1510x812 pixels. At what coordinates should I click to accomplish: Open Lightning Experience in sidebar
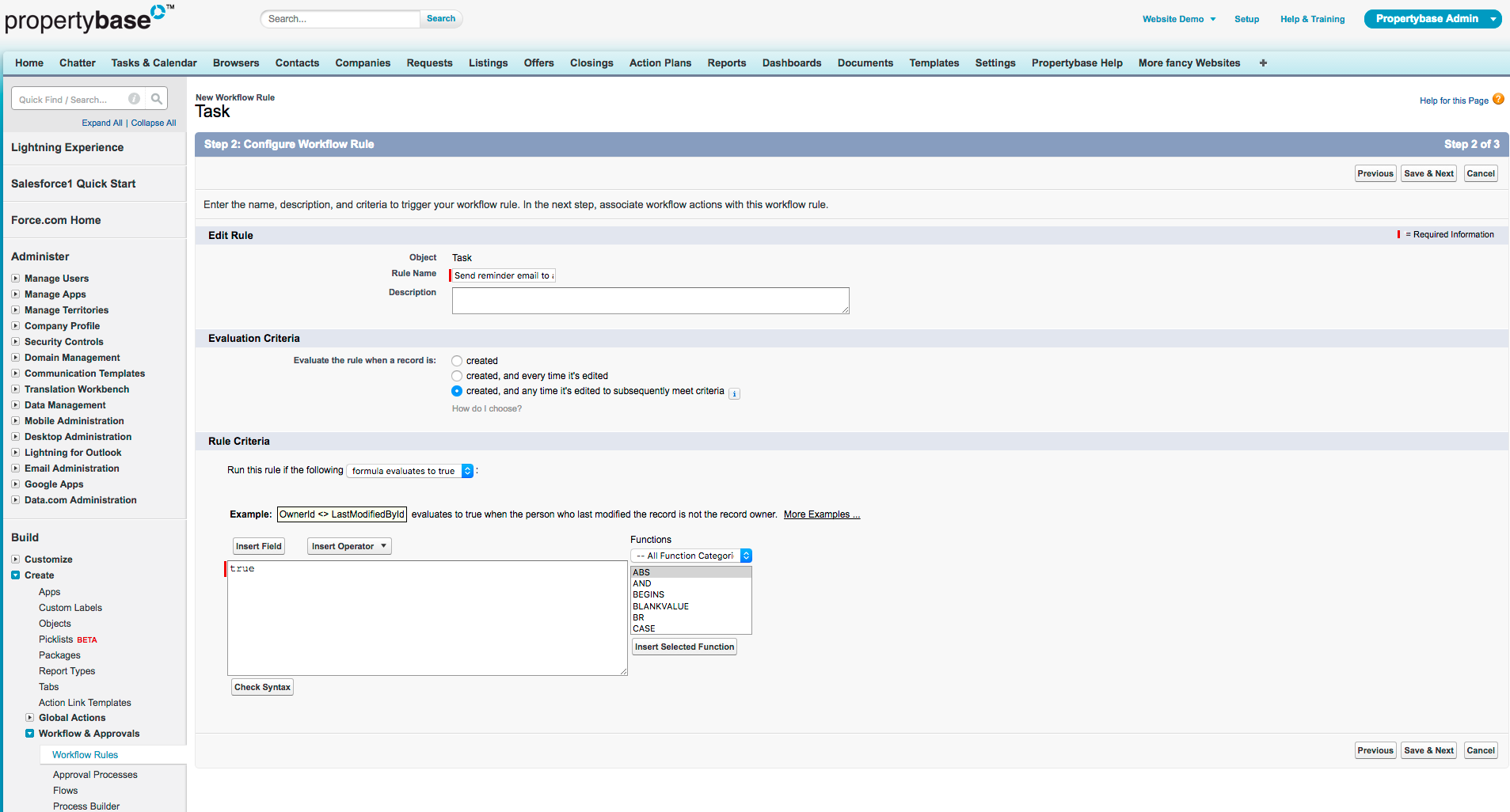tap(67, 147)
